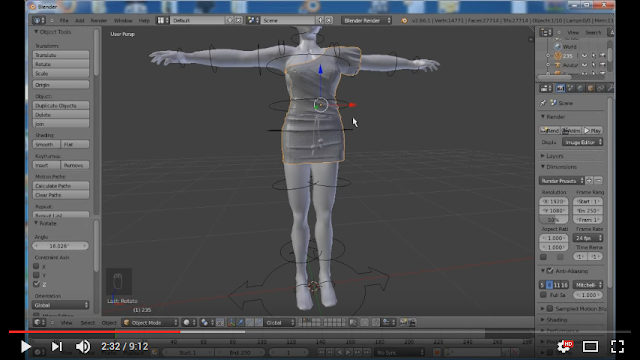Open the Render menu
Viewport: 640px width, 360px height.
[x=98, y=20]
